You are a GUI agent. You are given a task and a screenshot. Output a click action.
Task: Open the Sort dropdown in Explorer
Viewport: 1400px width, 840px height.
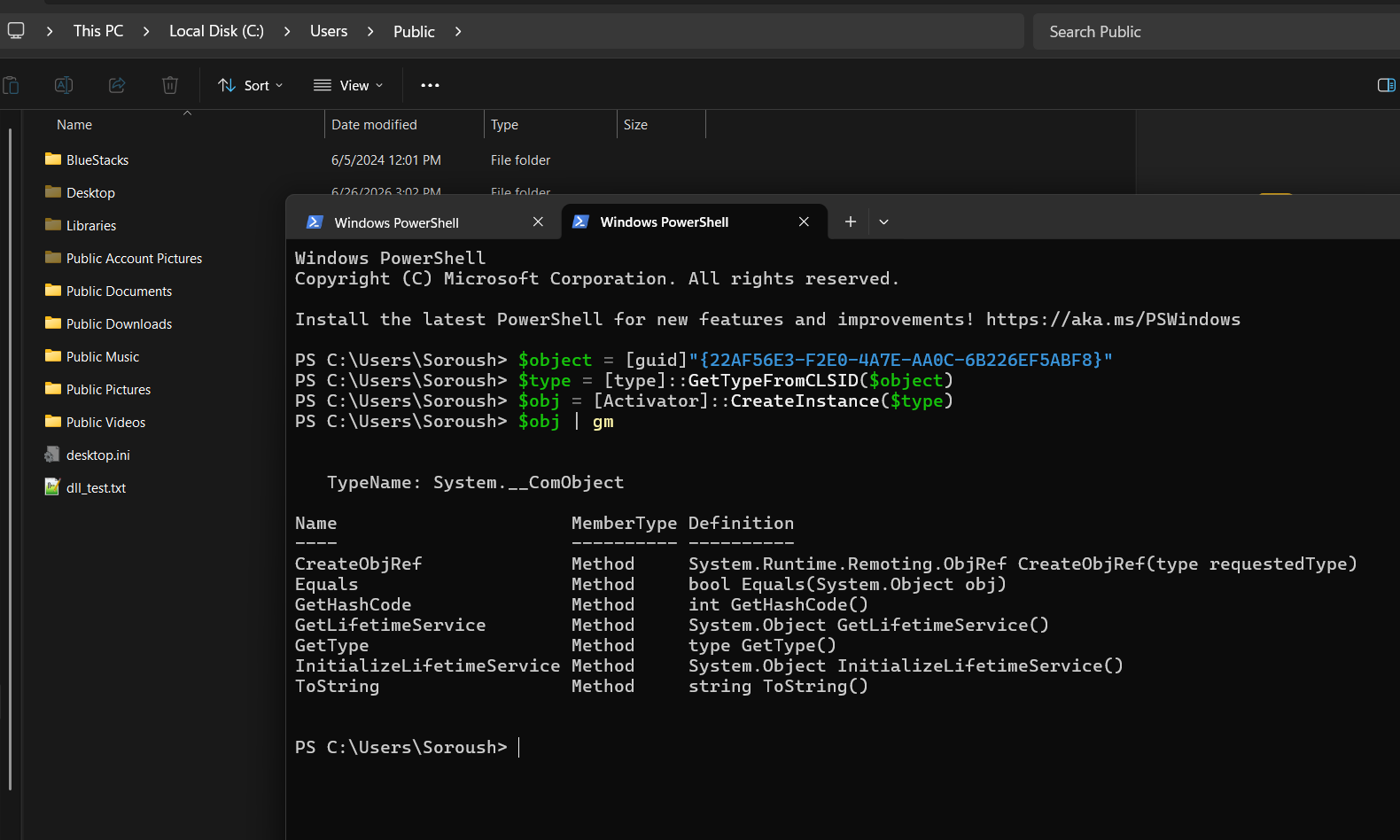tap(251, 85)
